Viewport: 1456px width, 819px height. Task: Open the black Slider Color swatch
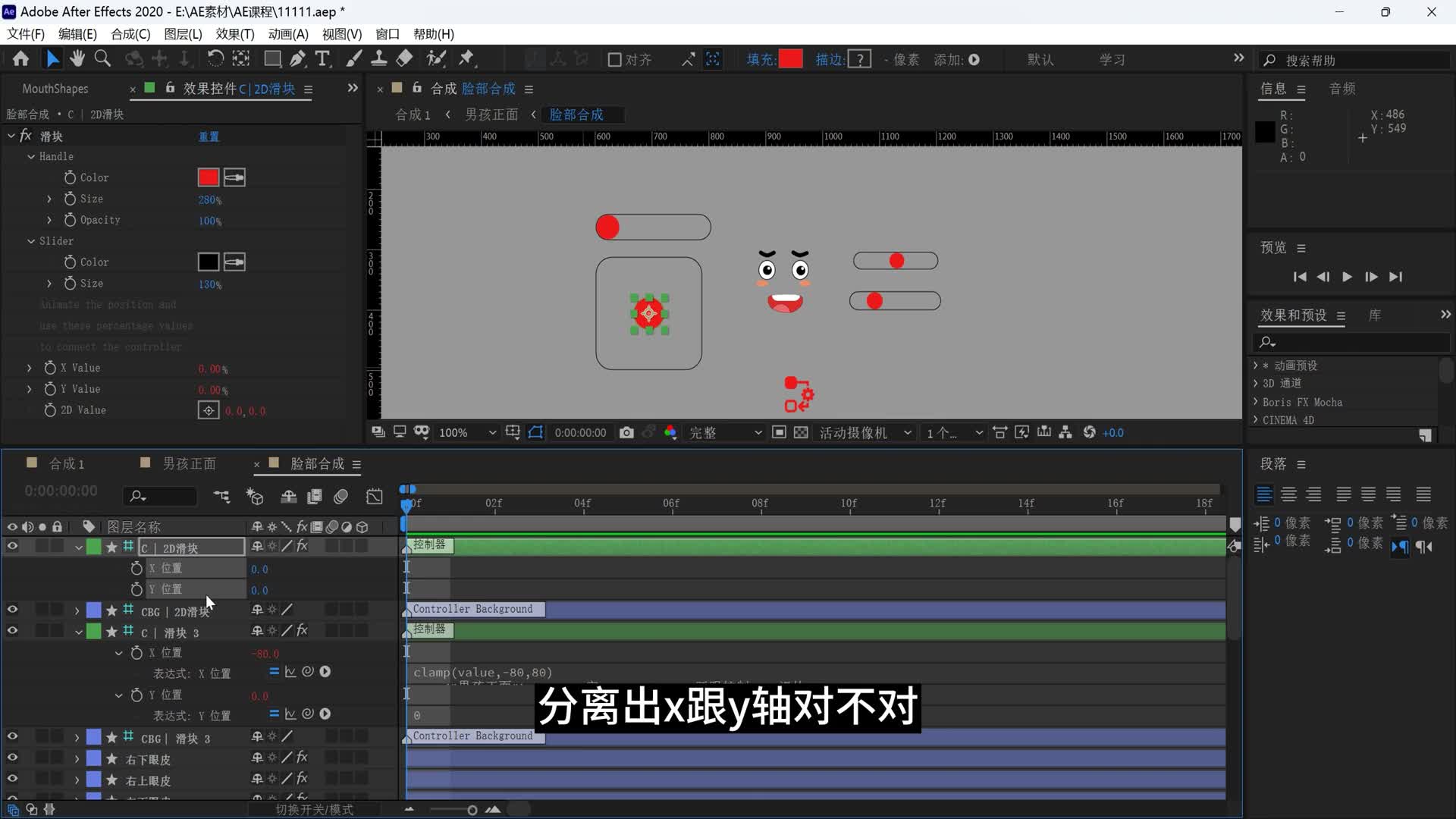pyautogui.click(x=208, y=262)
